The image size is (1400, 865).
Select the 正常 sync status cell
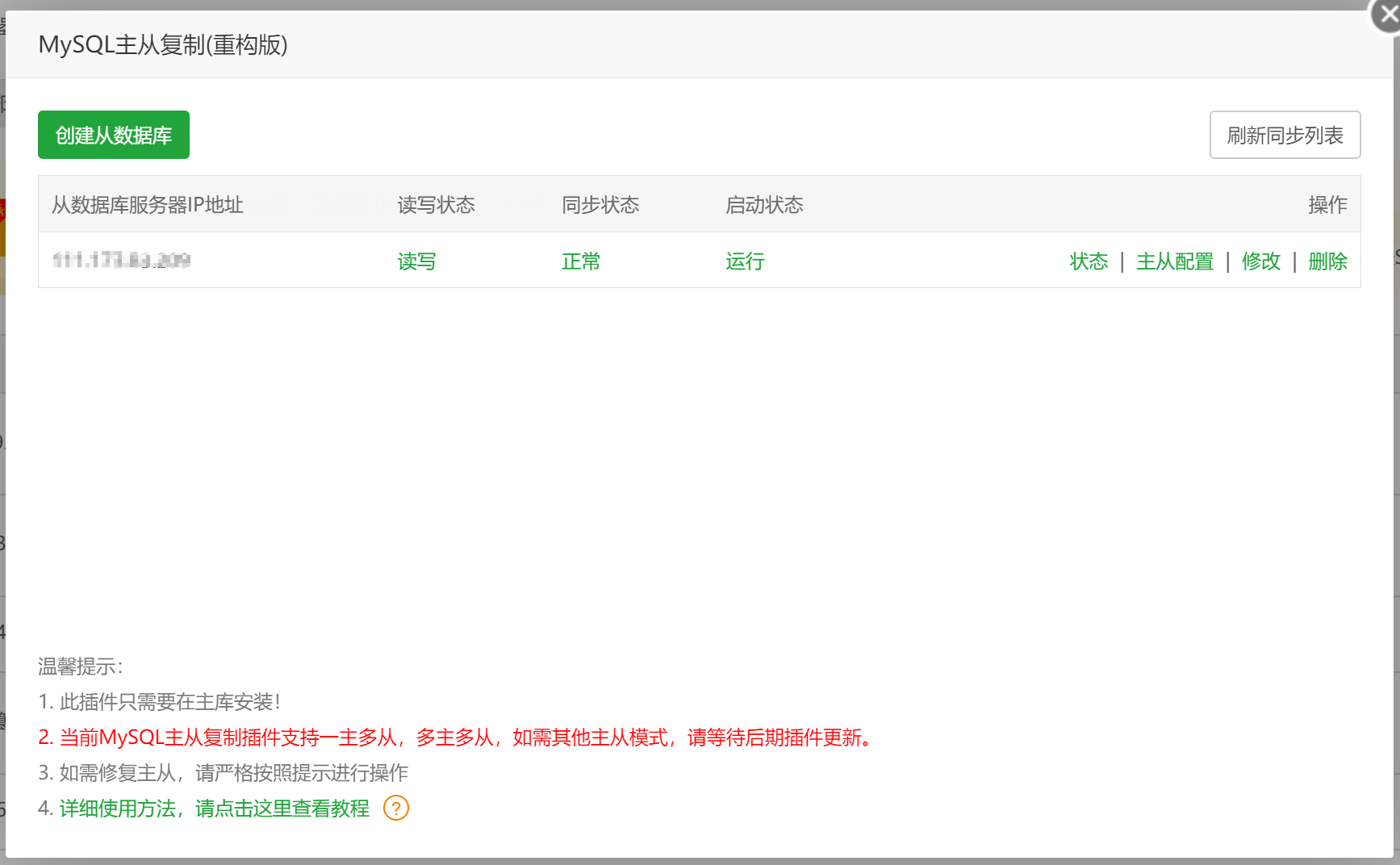point(581,261)
